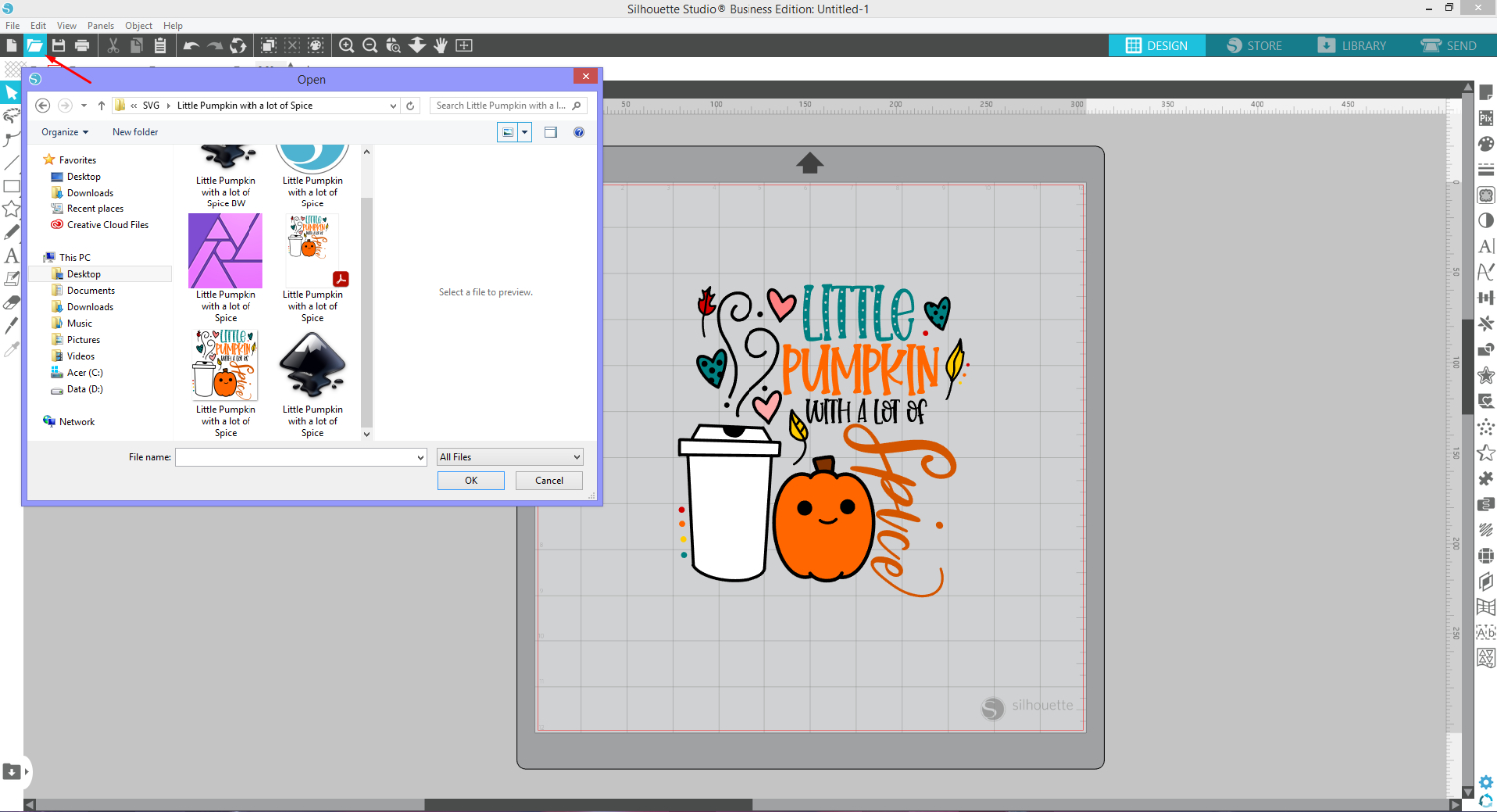Open the Puzzle piece panel icon
1497x812 pixels.
(x=1486, y=478)
